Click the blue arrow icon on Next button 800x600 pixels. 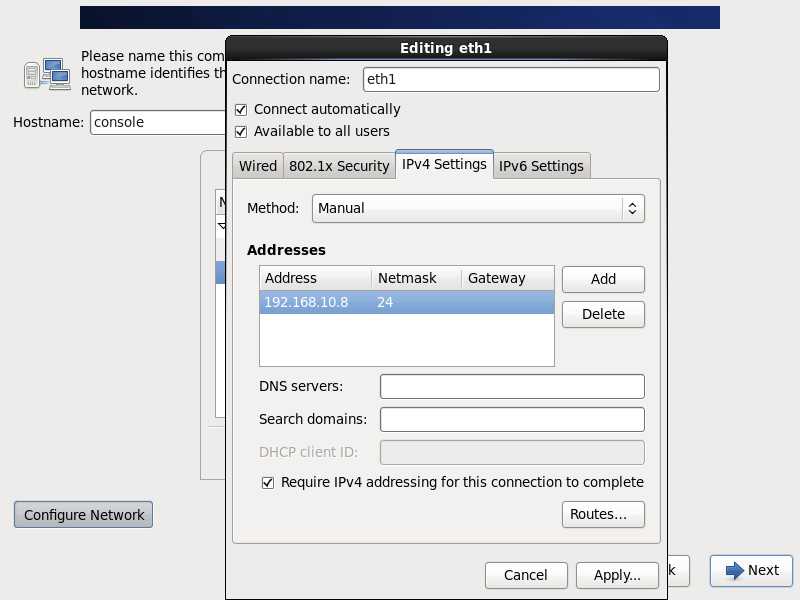[735, 570]
